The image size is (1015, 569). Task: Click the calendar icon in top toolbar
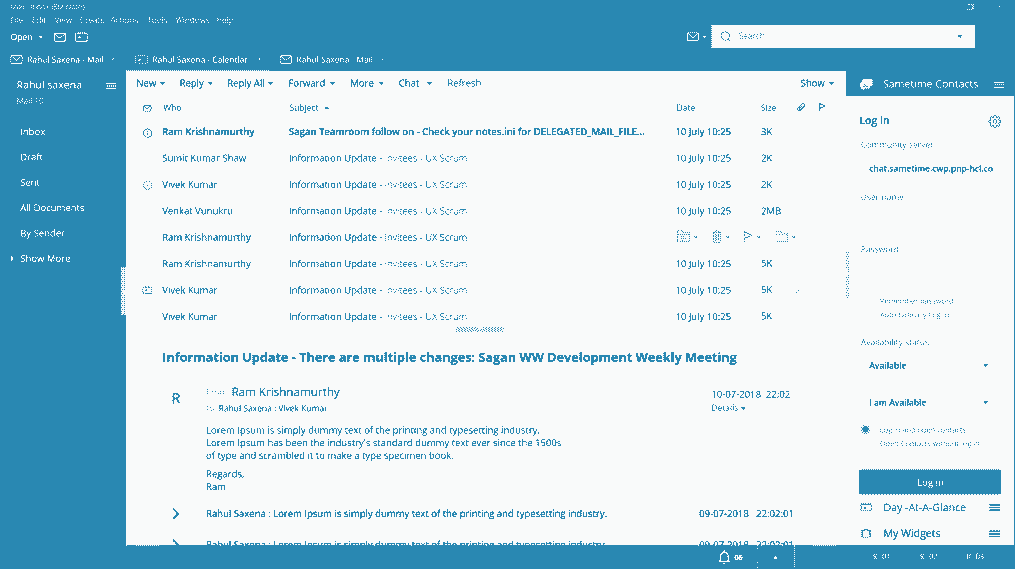[x=81, y=37]
